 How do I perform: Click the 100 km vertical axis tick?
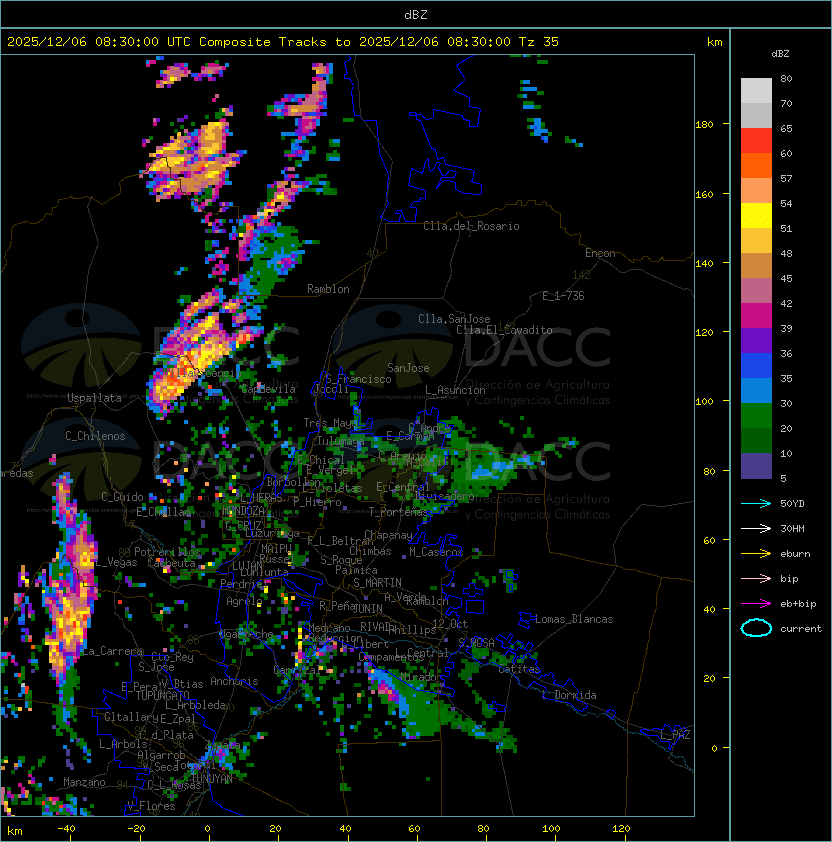pyautogui.click(x=704, y=402)
